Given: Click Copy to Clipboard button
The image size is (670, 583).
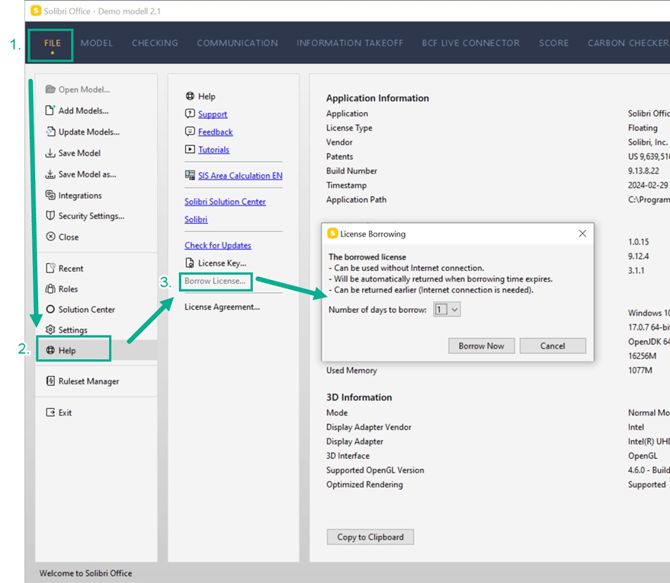Looking at the screenshot, I should (369, 537).
